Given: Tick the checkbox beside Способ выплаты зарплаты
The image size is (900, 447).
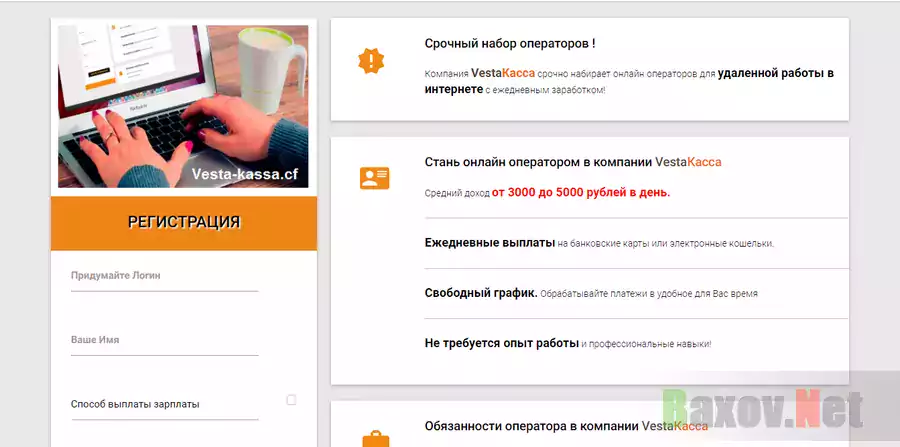Looking at the screenshot, I should click(x=291, y=400).
